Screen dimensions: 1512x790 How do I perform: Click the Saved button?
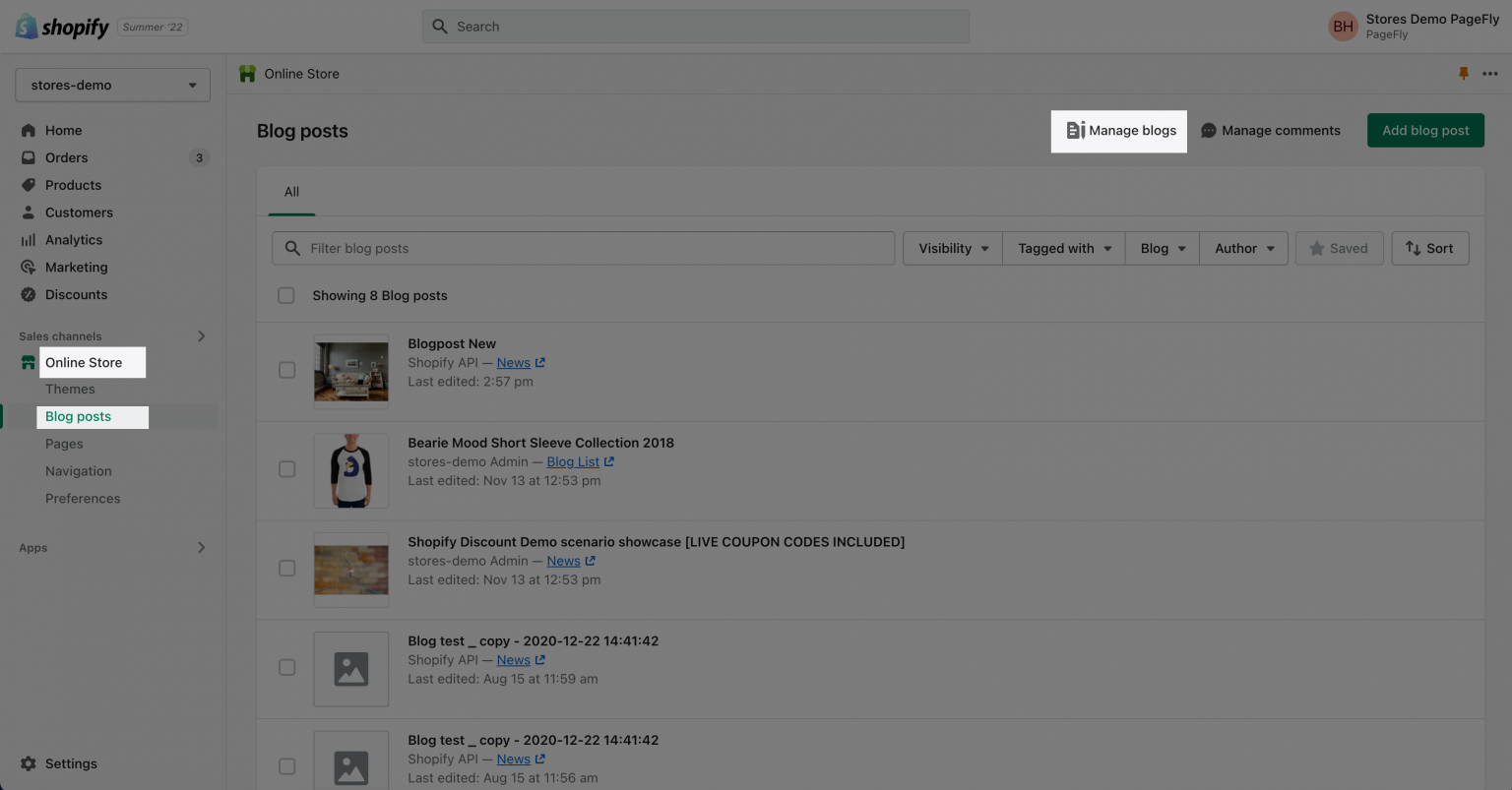[1339, 249]
